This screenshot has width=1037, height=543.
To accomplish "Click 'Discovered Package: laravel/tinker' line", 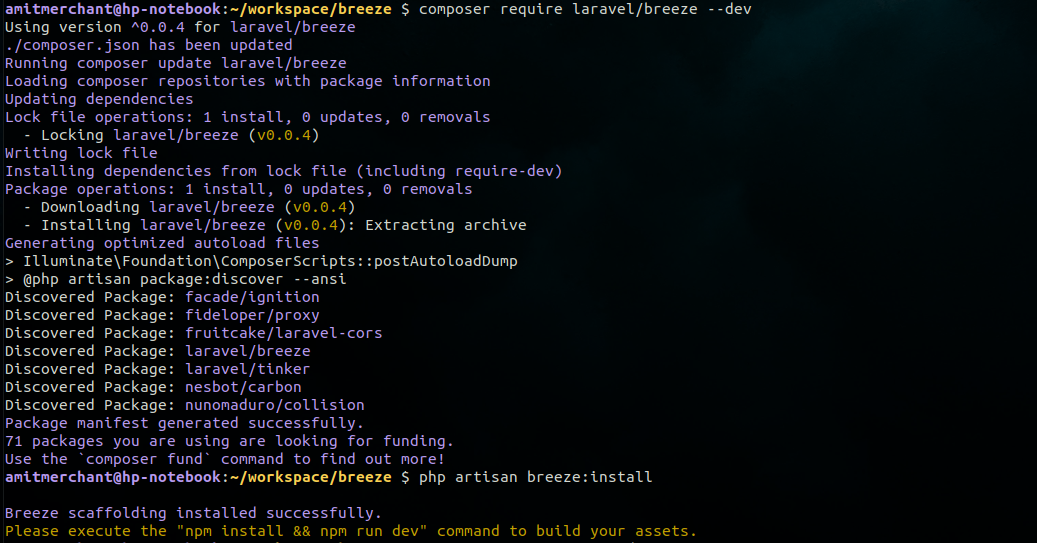I will (x=157, y=368).
